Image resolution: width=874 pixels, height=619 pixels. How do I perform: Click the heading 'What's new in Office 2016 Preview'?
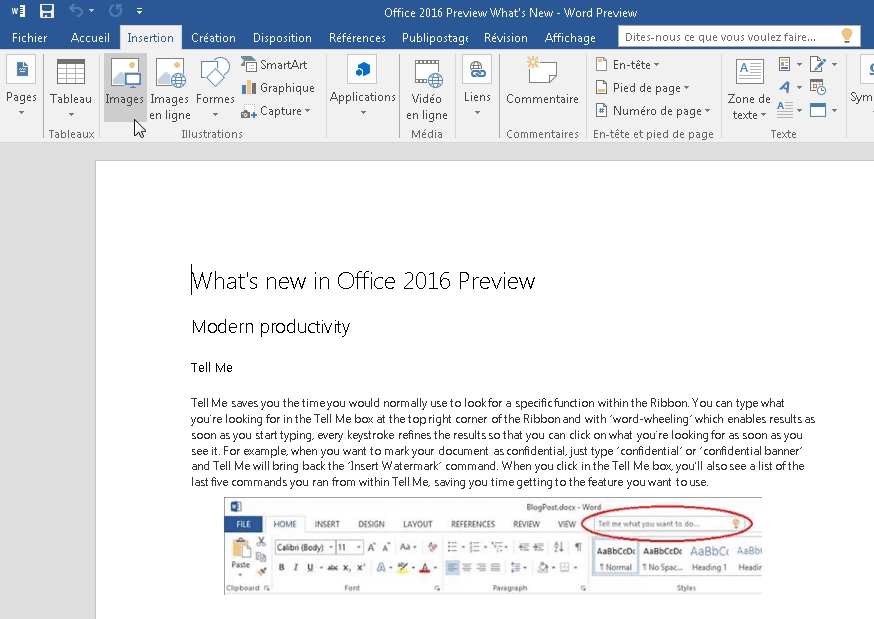point(363,281)
